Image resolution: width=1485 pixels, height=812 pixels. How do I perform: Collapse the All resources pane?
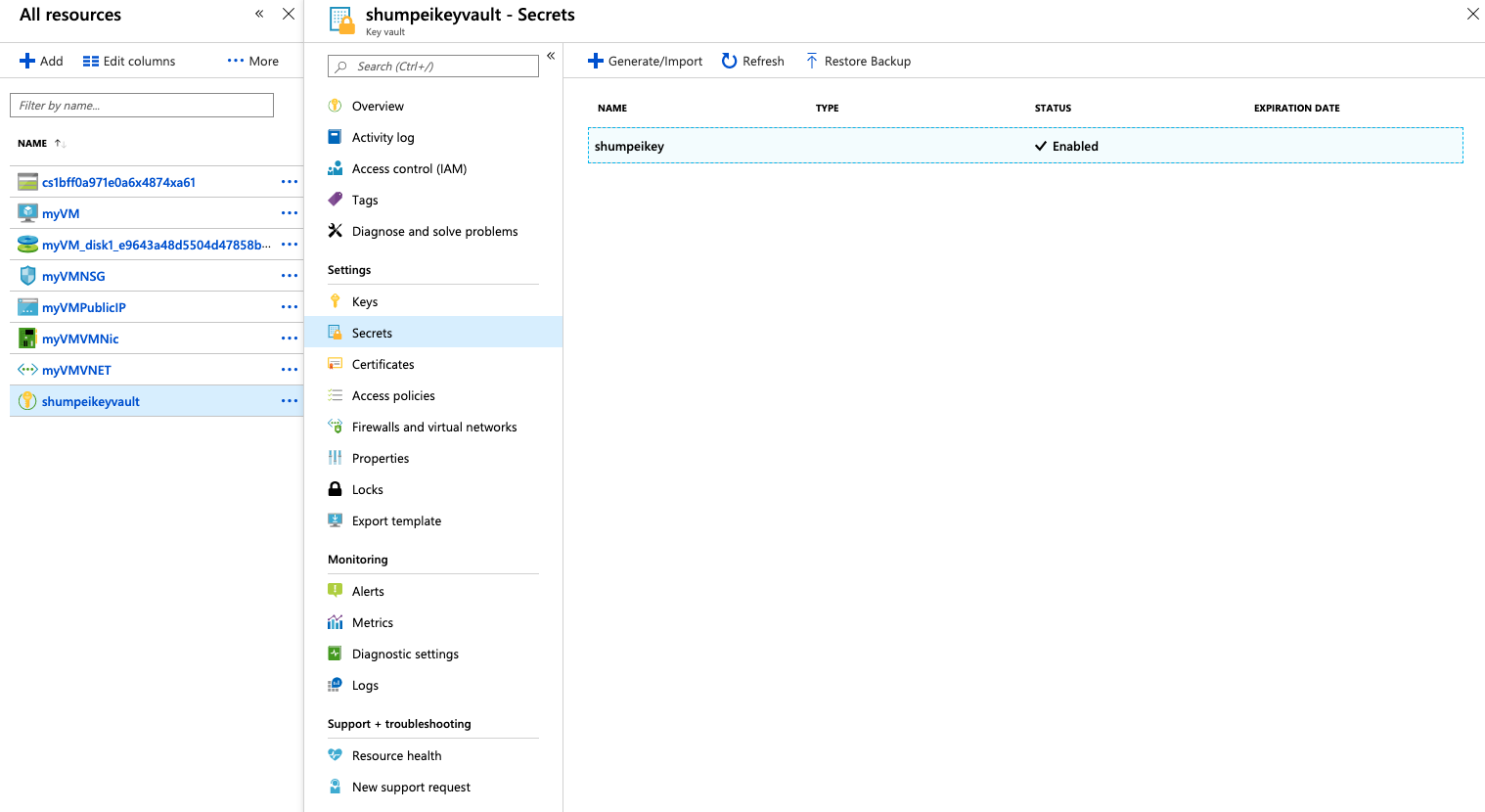(x=258, y=14)
